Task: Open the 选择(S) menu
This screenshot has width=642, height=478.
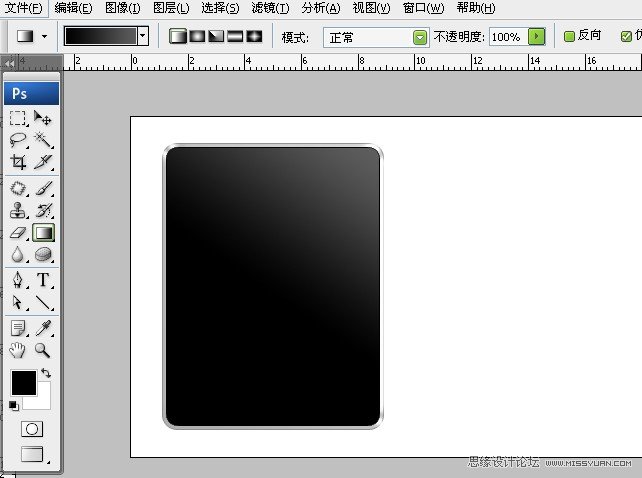Action: [220, 8]
